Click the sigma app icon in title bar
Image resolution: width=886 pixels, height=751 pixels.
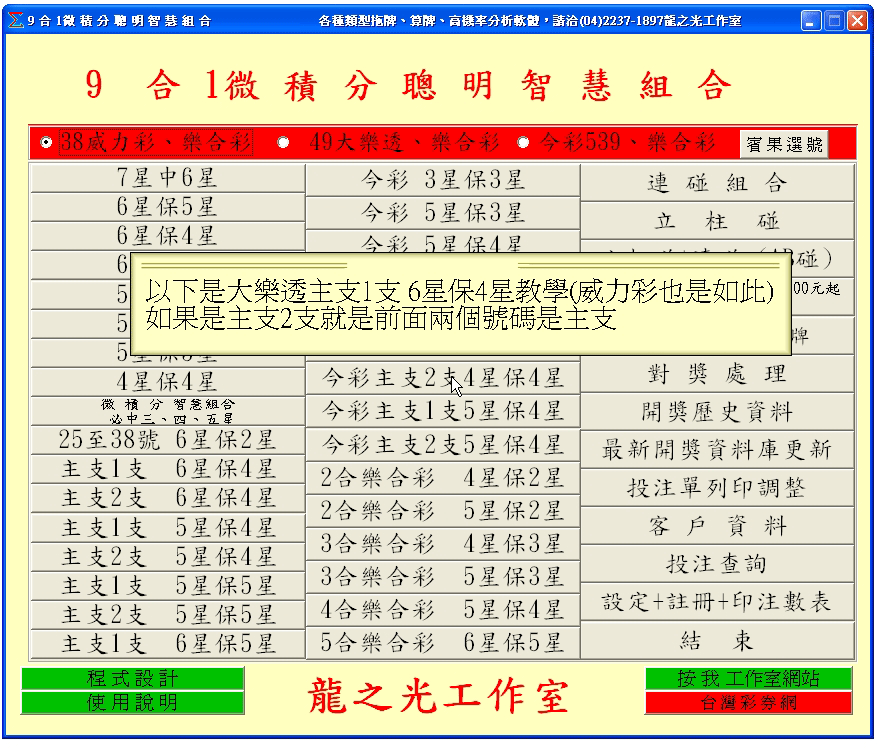(x=16, y=20)
